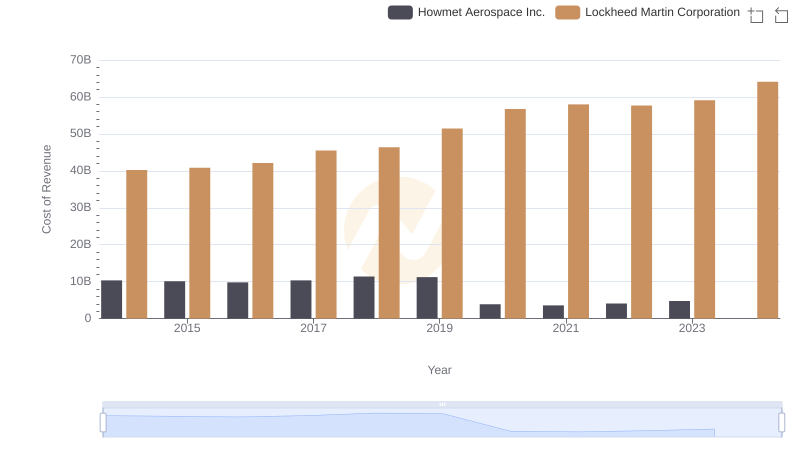Click the 60B y-axis label
Viewport: 800px width, 461px height.
tap(81, 97)
